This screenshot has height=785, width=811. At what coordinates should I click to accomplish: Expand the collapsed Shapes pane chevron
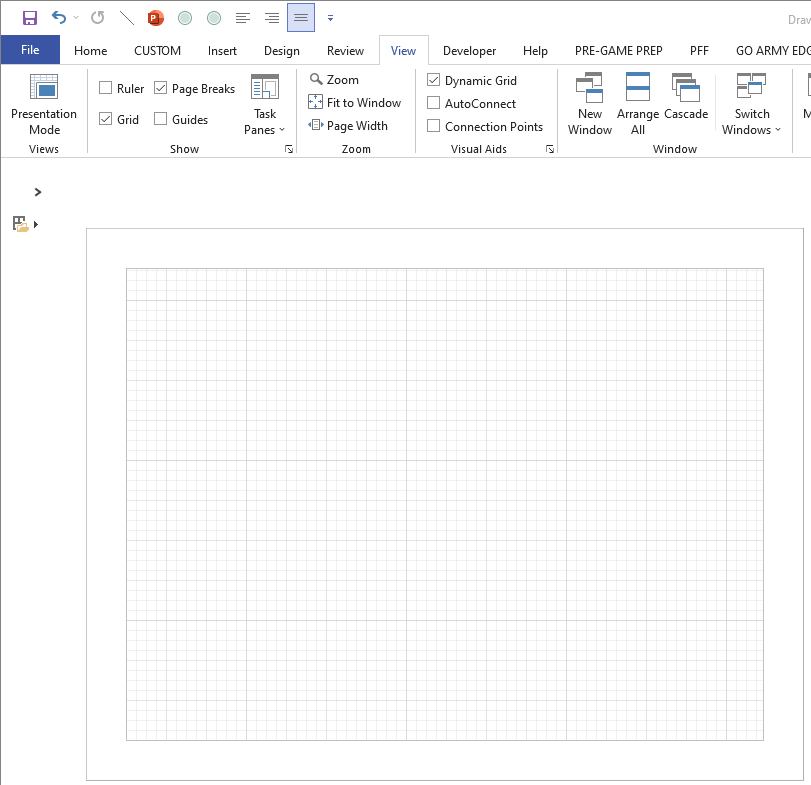[x=37, y=192]
